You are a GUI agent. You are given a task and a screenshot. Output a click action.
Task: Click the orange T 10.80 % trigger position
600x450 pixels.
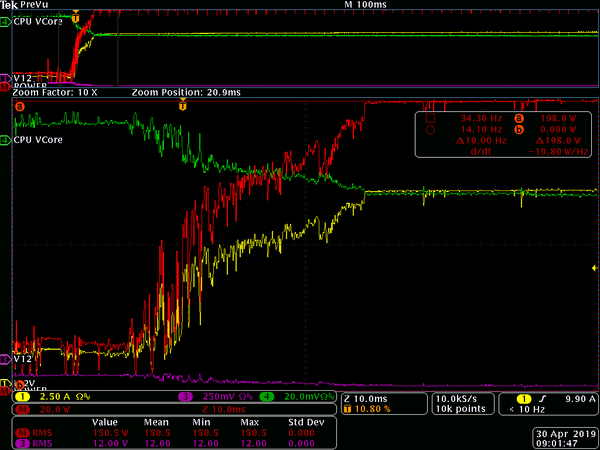point(367,409)
